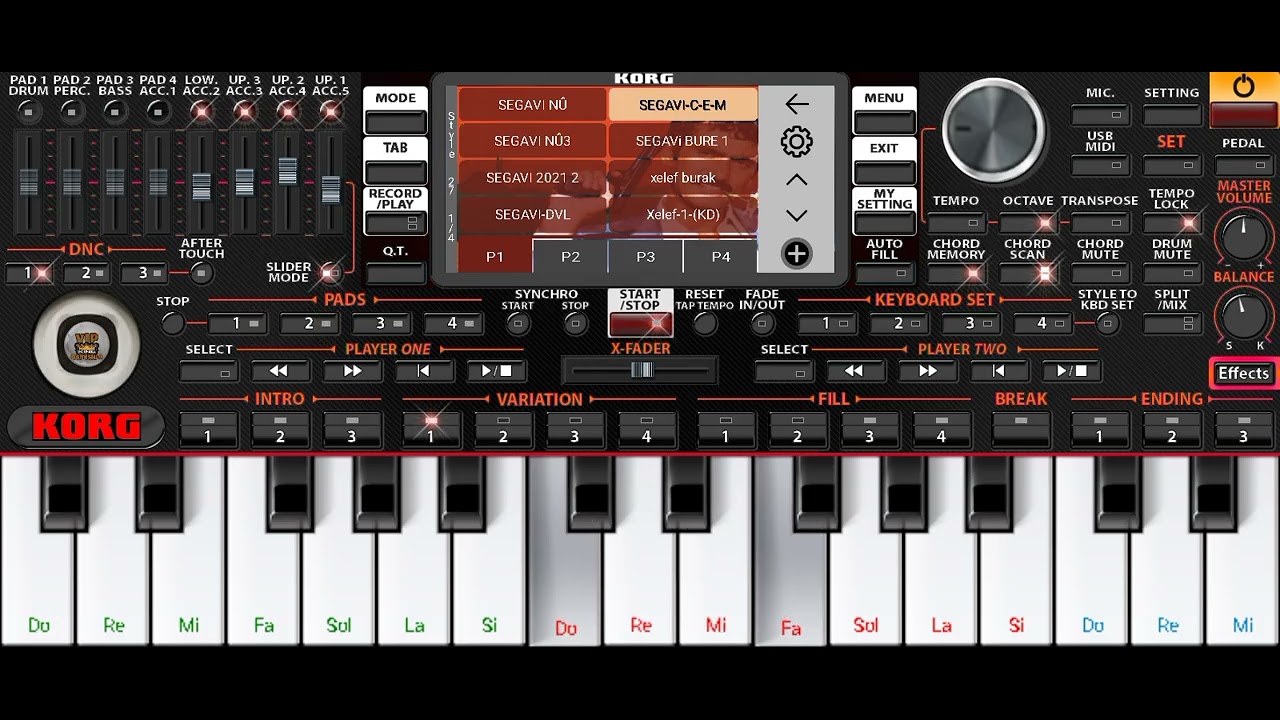Hit the START/STOP button
1280x720 pixels.
coord(640,324)
